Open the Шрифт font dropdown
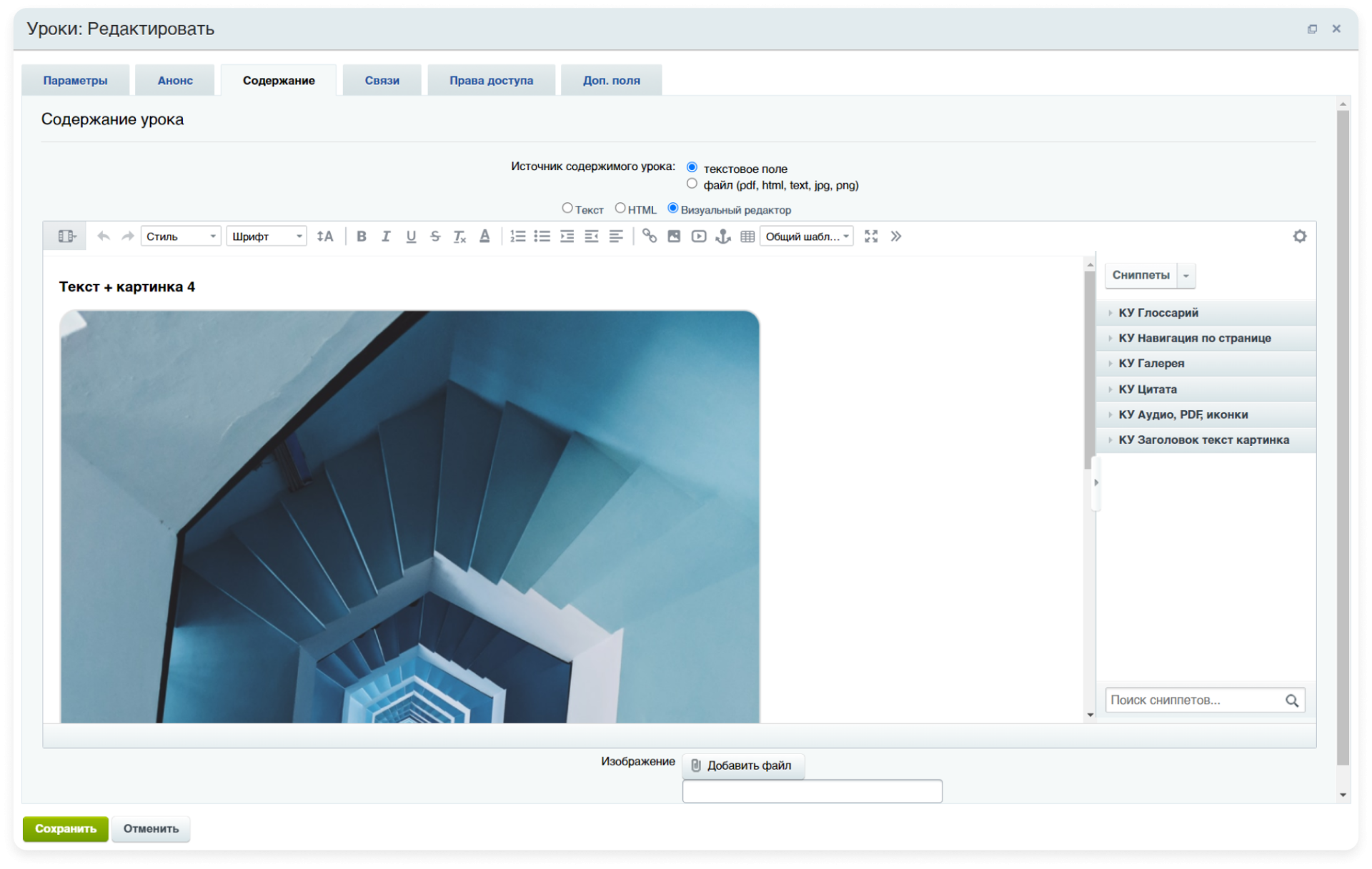1372x869 pixels. (x=267, y=237)
